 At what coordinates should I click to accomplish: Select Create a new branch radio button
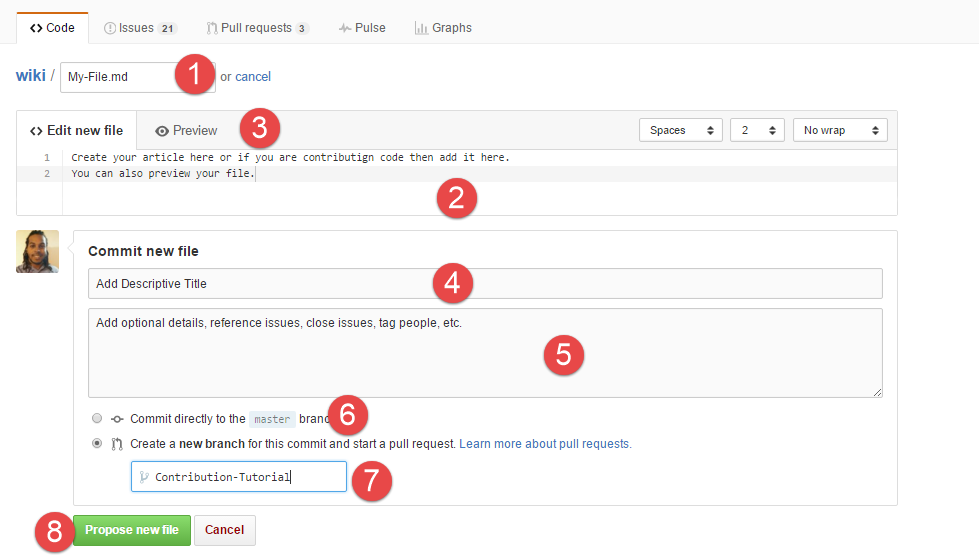click(96, 443)
